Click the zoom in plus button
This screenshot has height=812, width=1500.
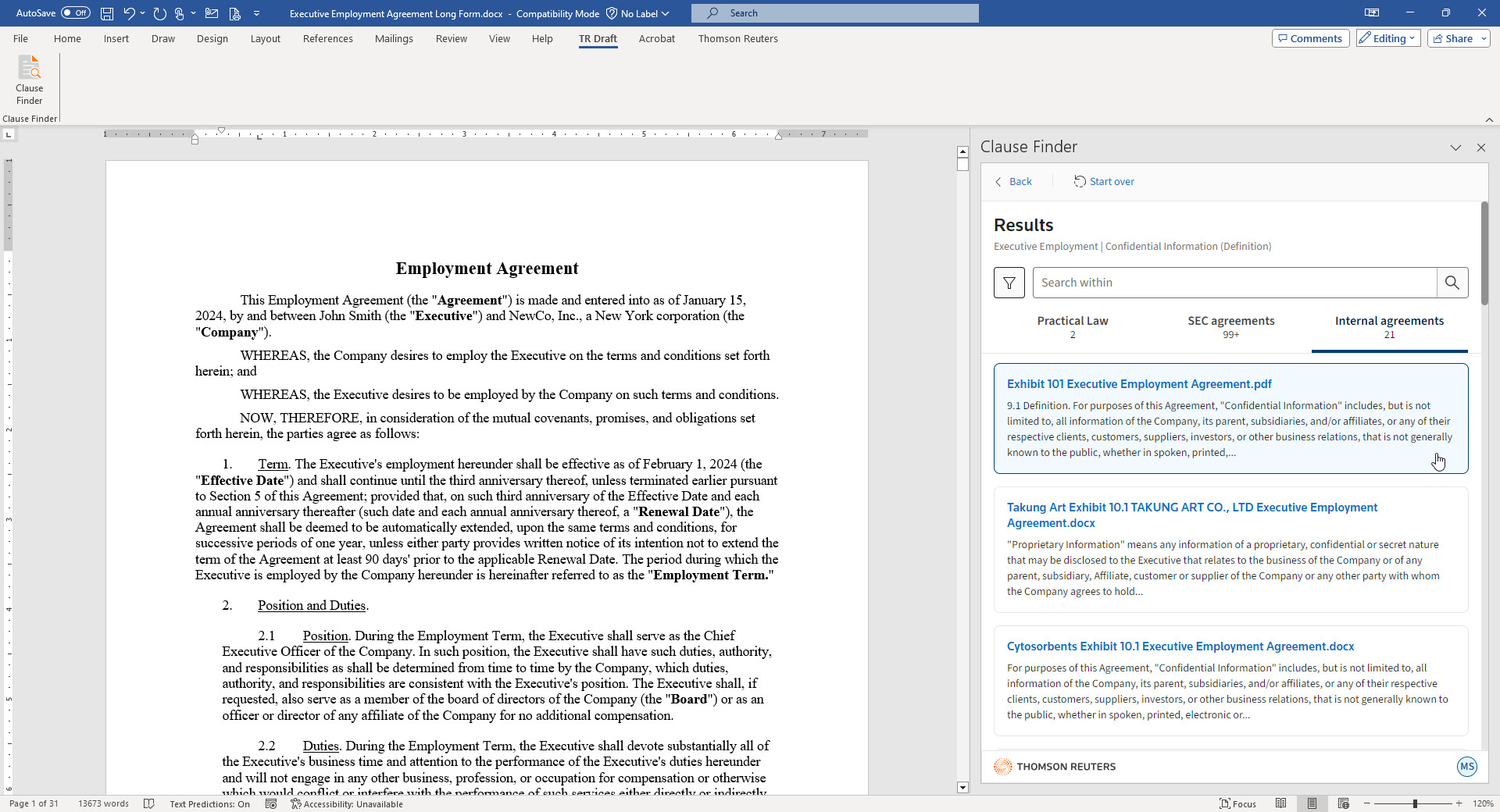[1459, 803]
